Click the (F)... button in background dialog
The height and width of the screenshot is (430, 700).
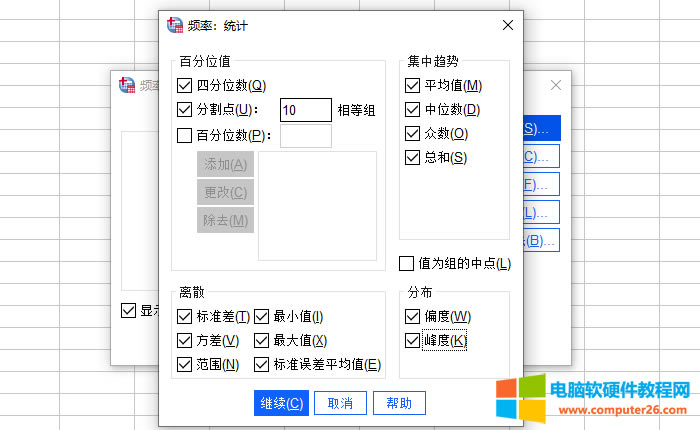(542, 184)
